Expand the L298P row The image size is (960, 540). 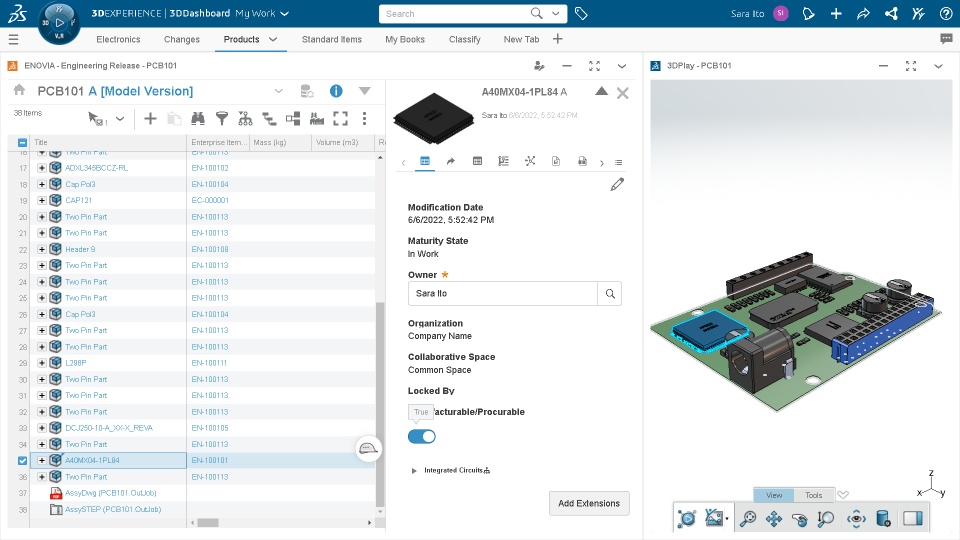click(x=42, y=362)
